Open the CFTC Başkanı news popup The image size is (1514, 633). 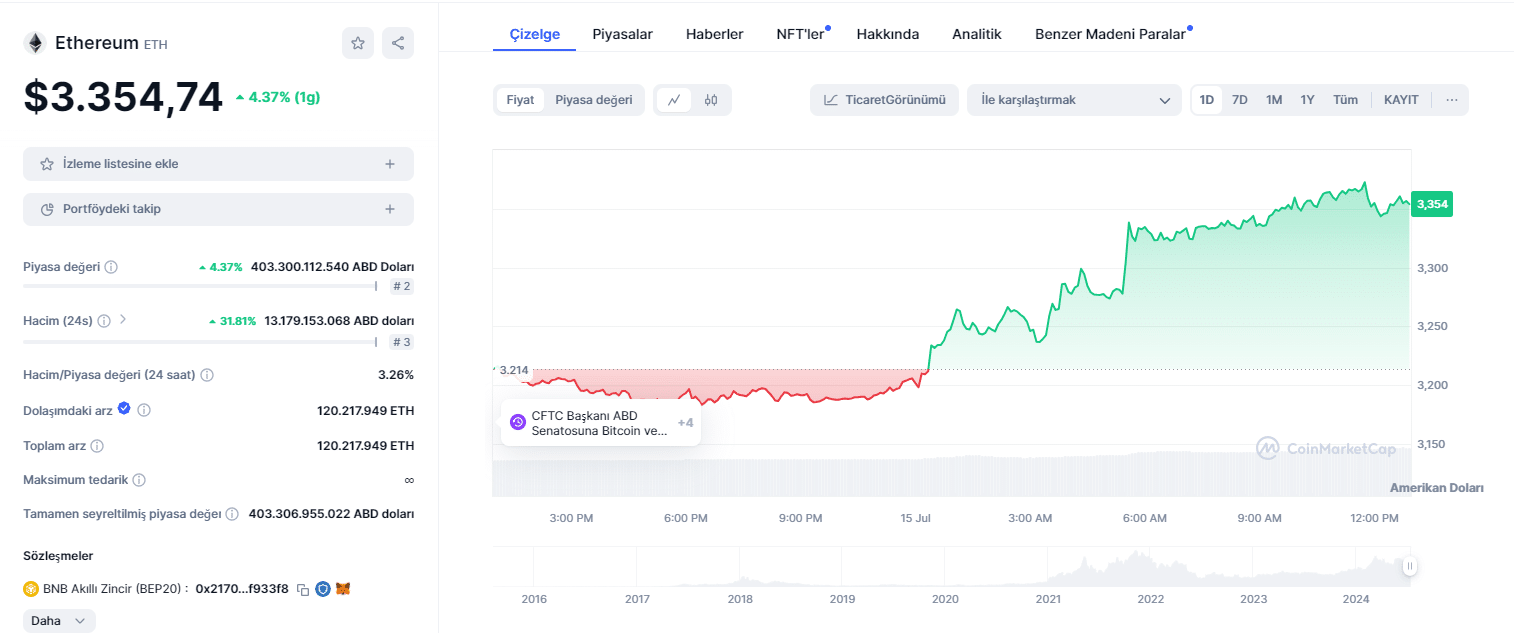[600, 423]
